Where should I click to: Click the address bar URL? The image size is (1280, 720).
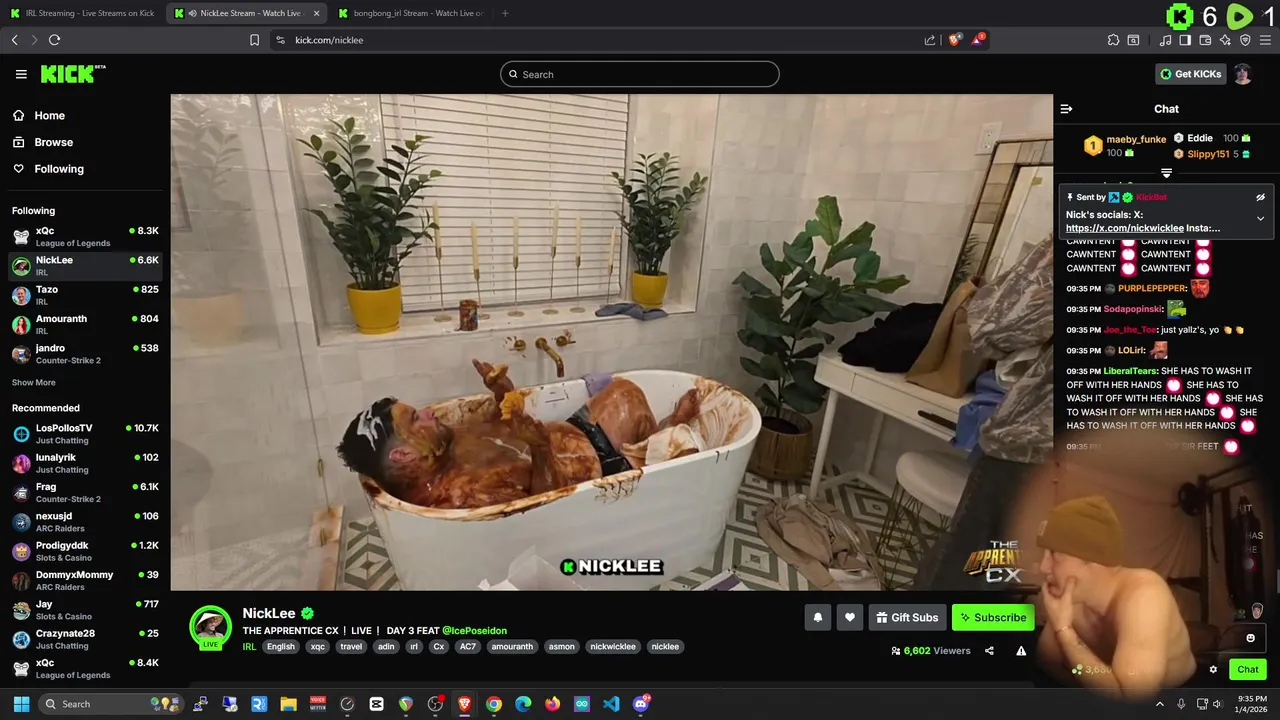point(329,40)
